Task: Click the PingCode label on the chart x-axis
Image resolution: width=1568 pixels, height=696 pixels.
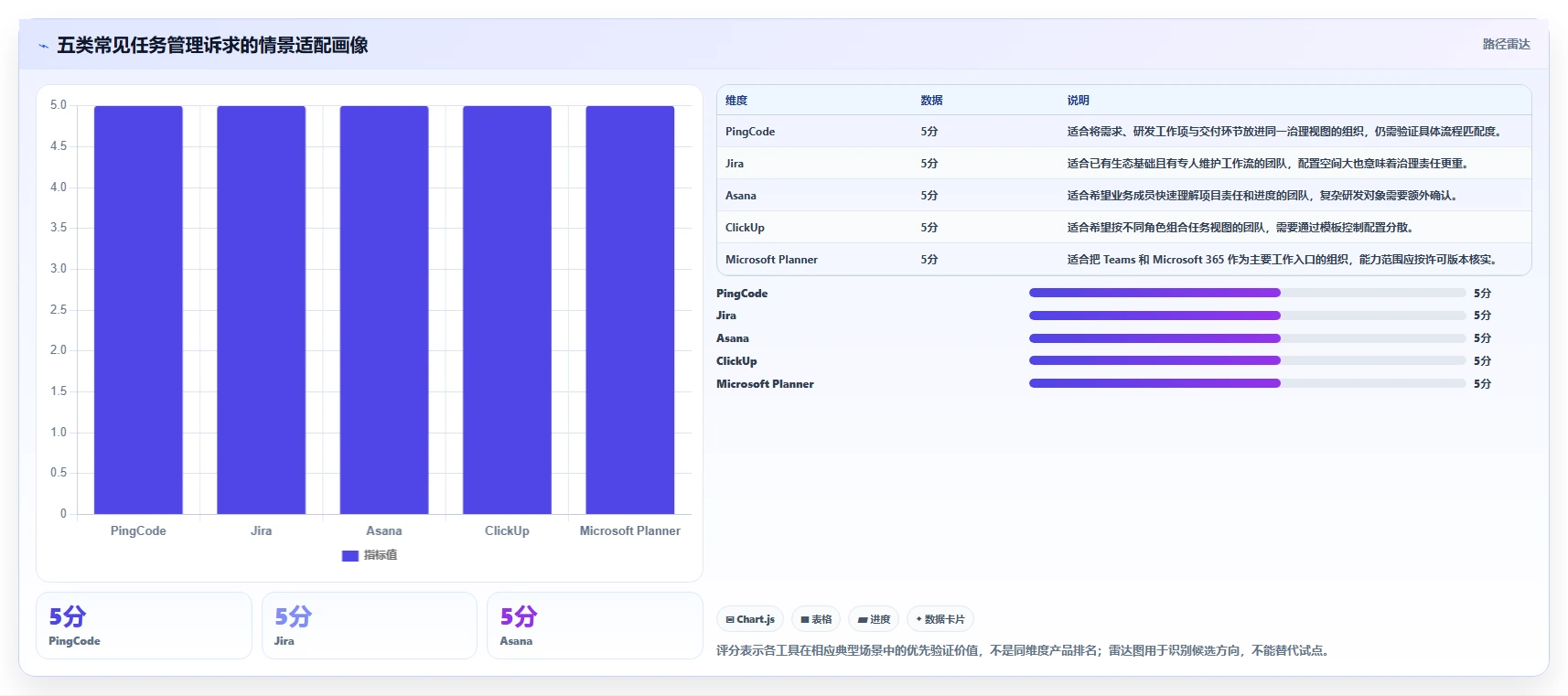Action: point(138,530)
